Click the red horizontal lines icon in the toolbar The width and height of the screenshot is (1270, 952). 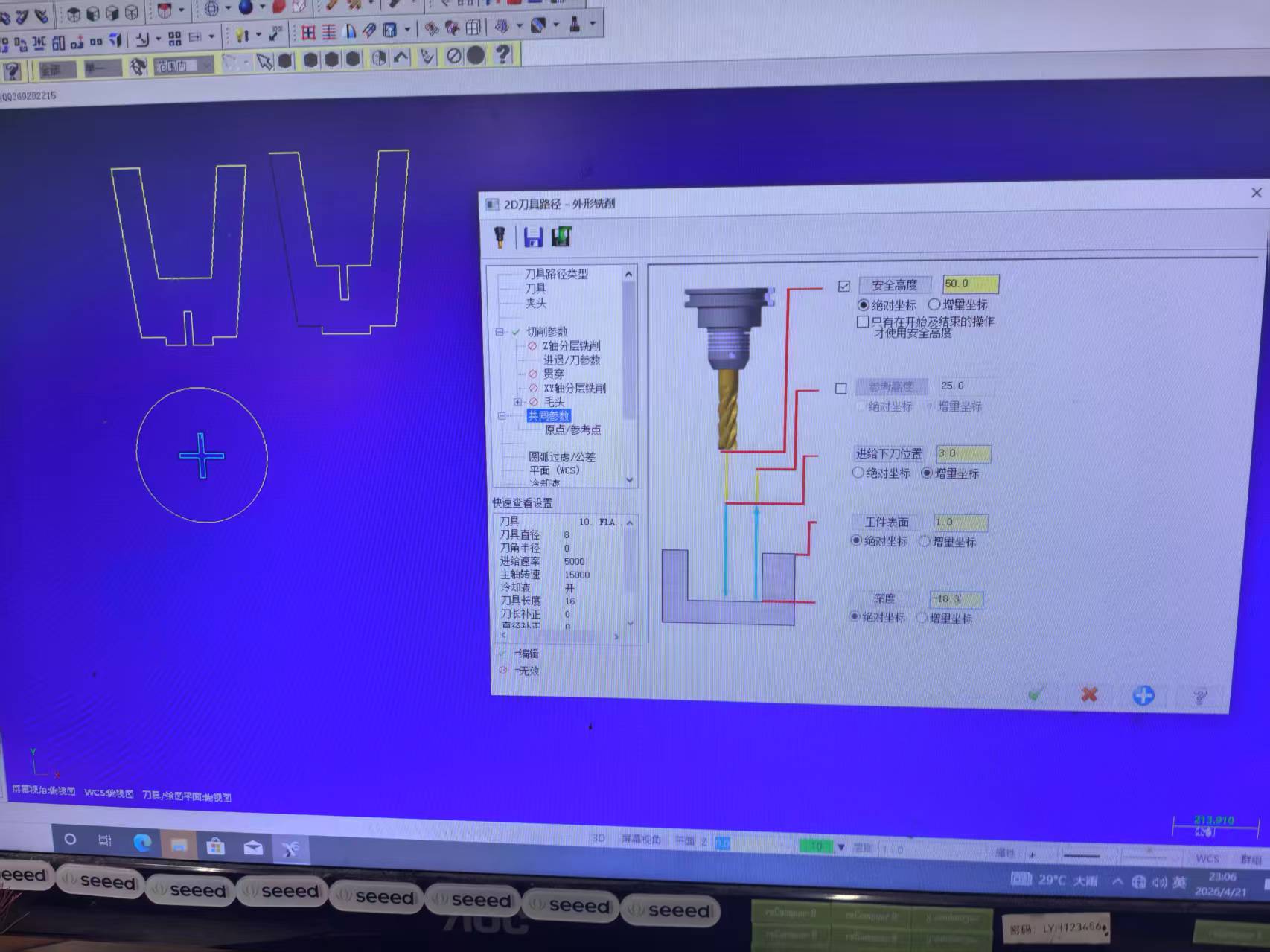point(329,32)
